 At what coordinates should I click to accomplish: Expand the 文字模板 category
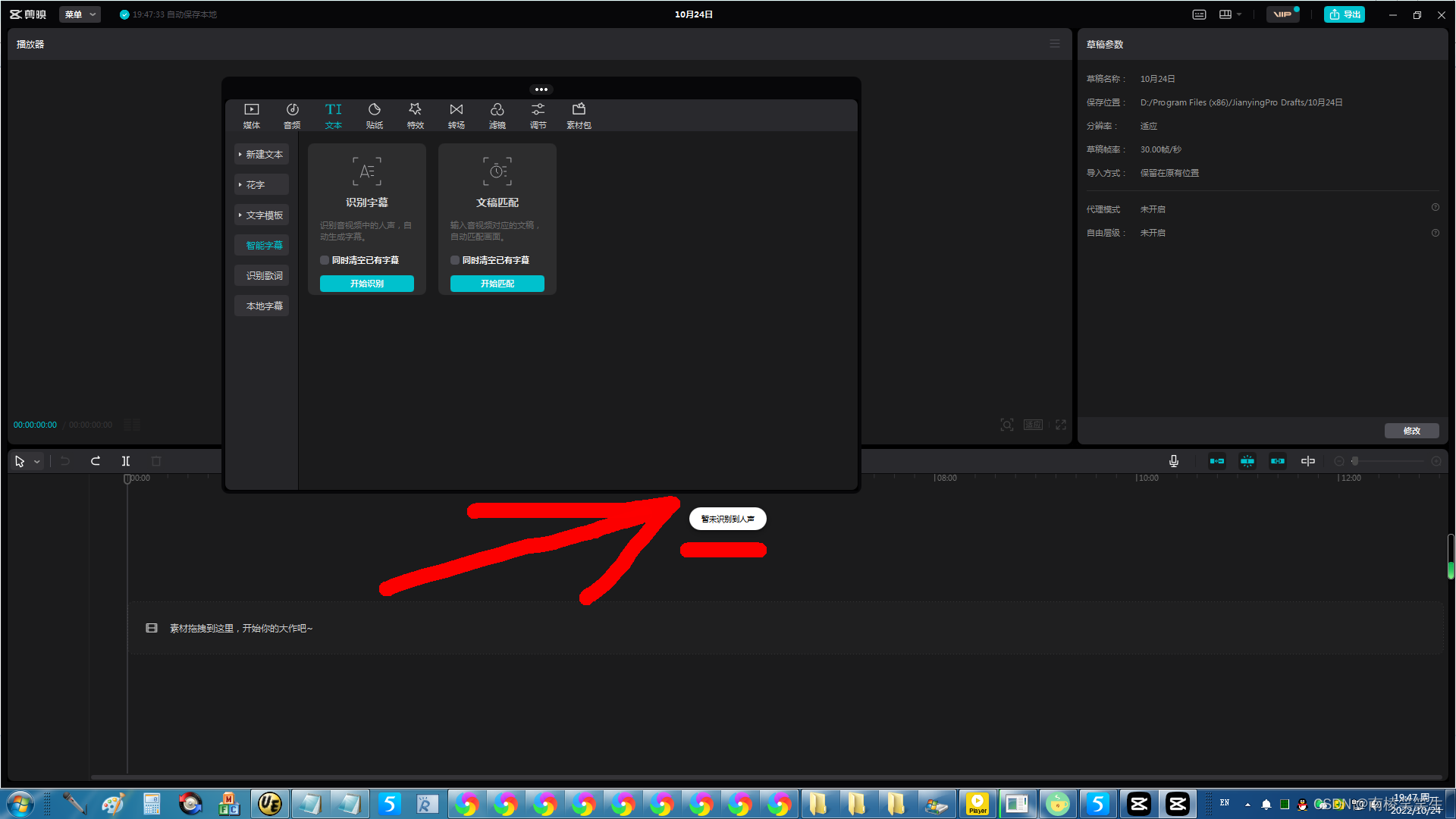[262, 215]
